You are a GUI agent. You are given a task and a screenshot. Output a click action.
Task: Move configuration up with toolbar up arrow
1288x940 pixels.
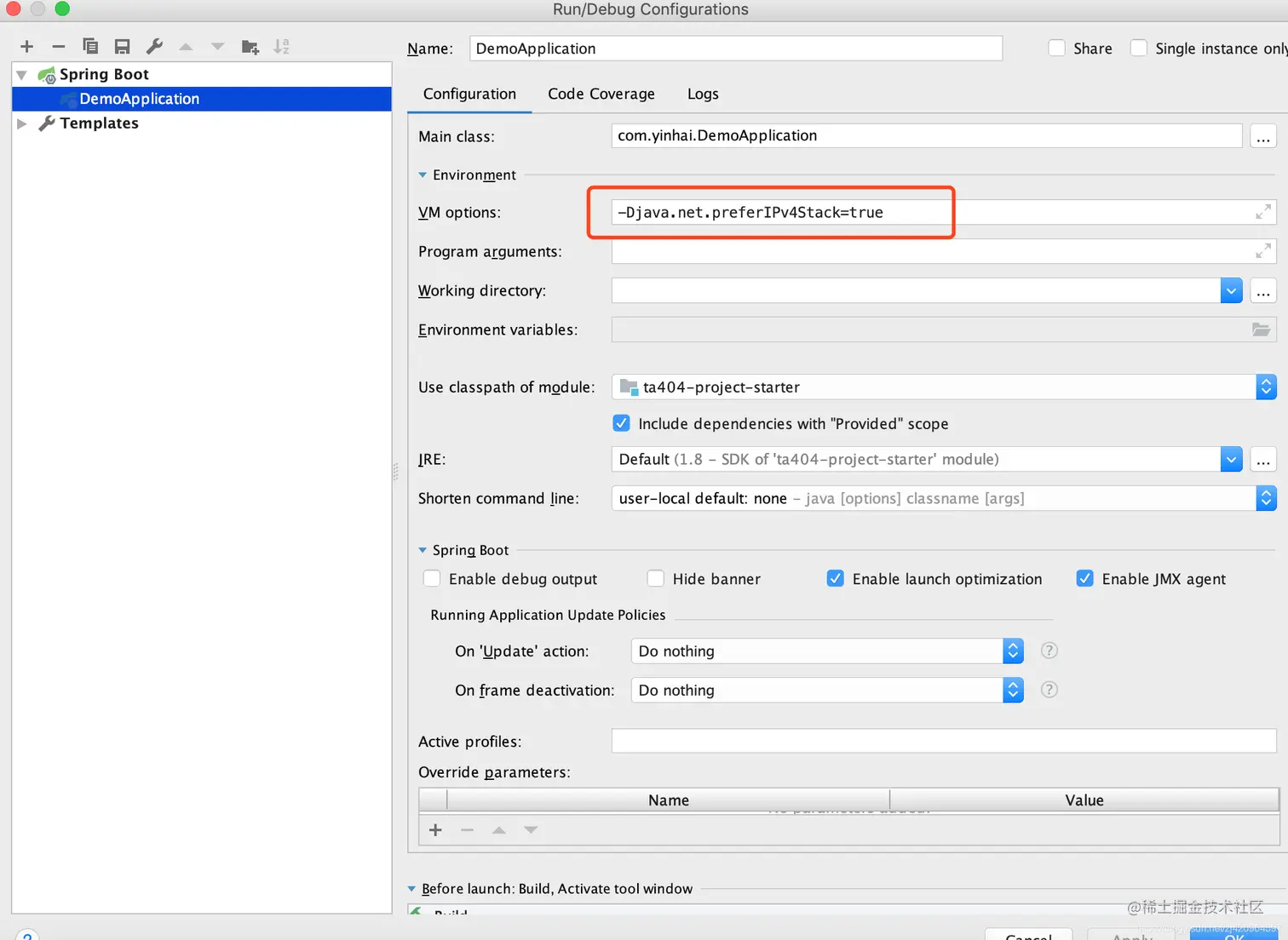point(186,47)
